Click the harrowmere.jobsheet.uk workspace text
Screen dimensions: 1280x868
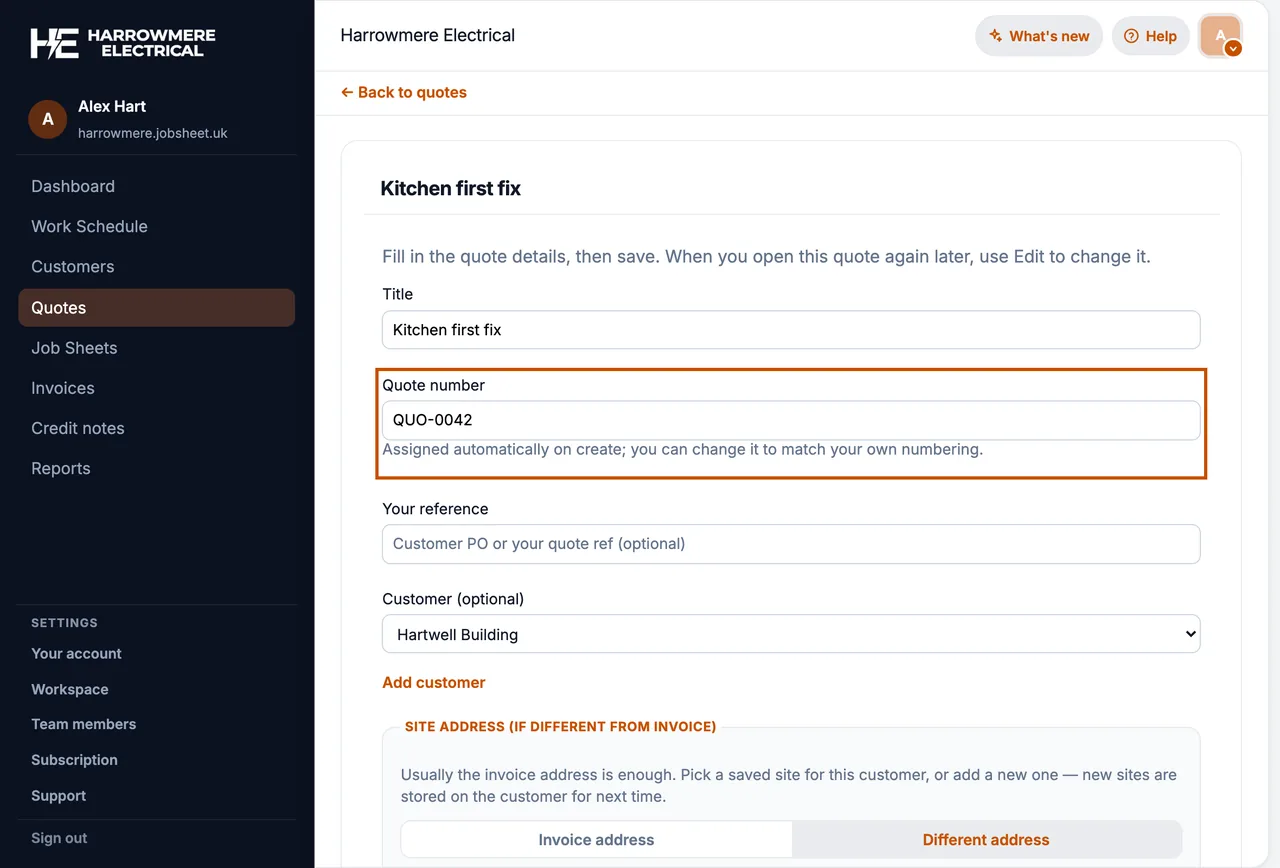pos(153,133)
